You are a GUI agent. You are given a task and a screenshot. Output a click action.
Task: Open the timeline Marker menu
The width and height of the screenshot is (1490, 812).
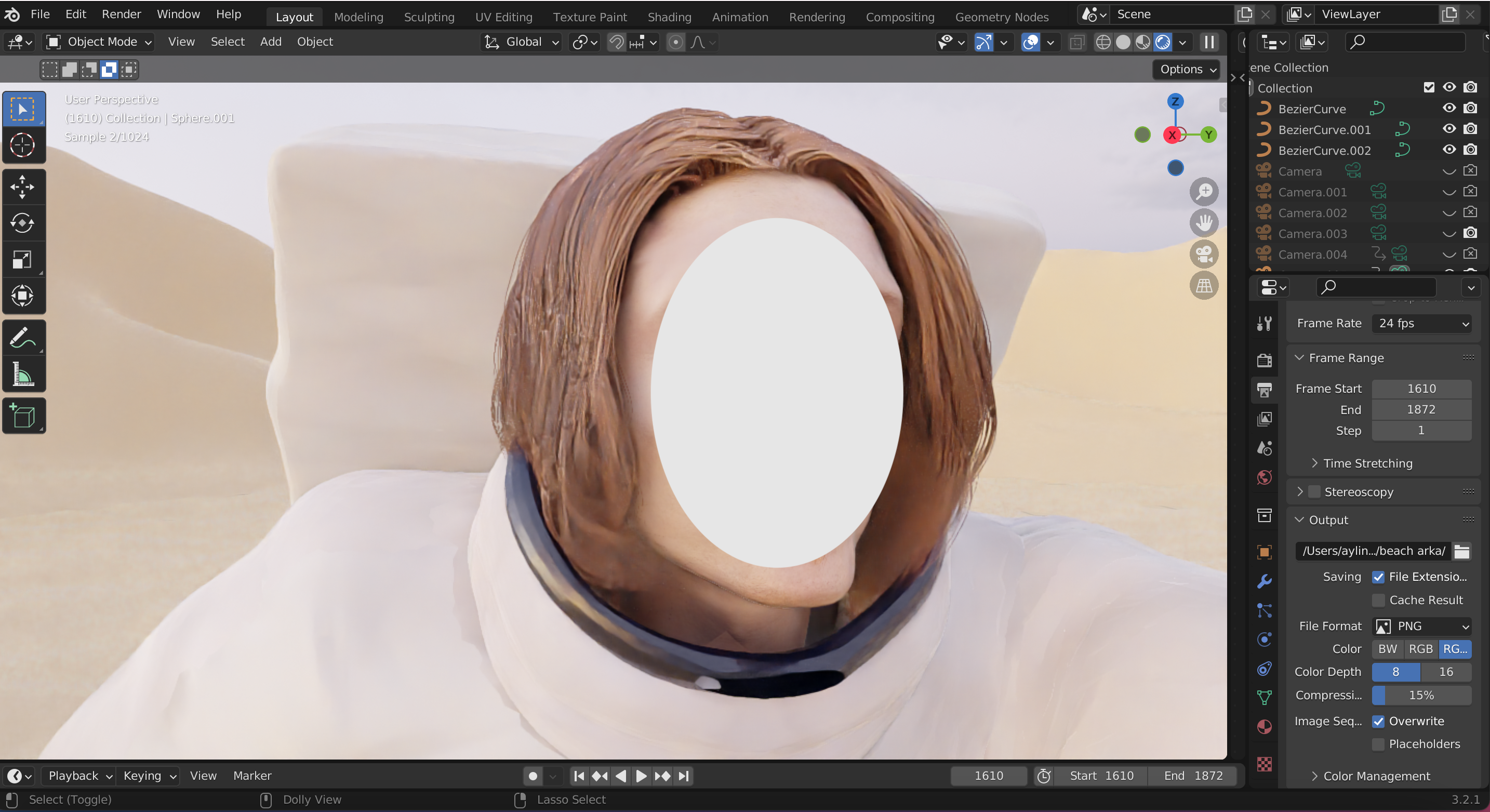coord(252,776)
